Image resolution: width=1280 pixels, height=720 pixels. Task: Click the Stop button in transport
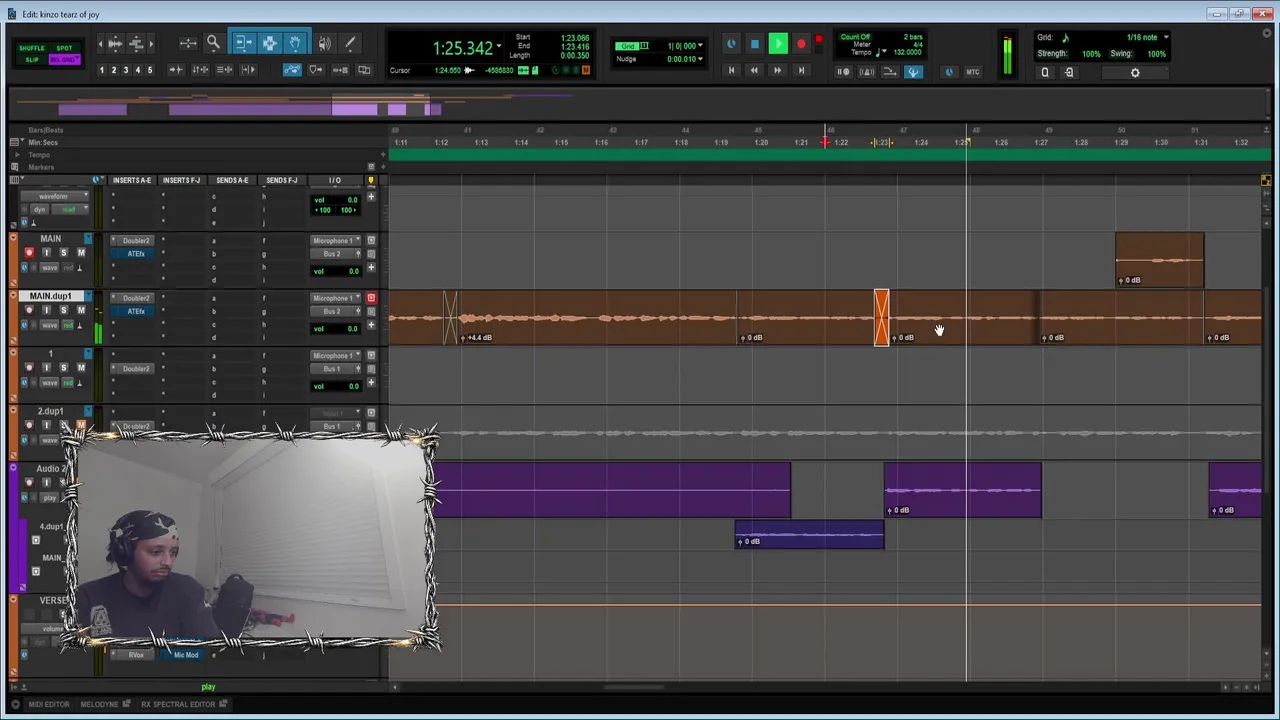coord(755,43)
